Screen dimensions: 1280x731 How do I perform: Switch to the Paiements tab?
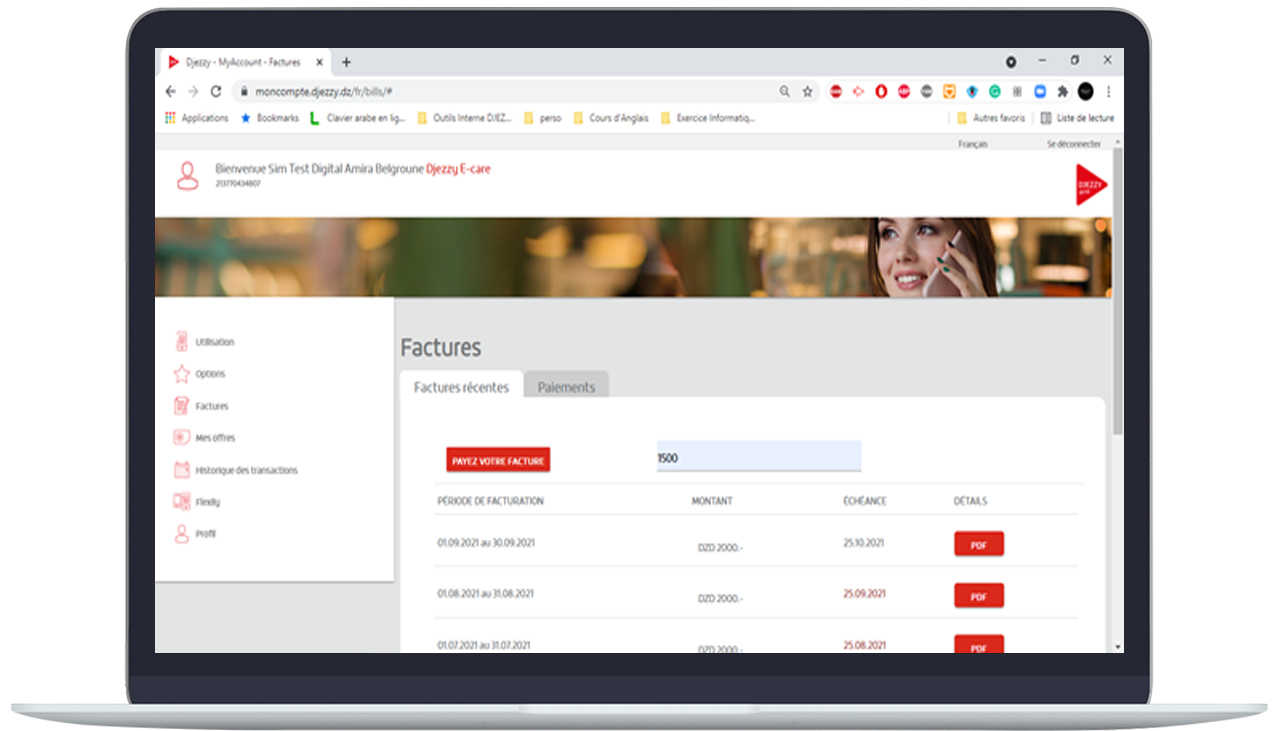pyautogui.click(x=566, y=387)
